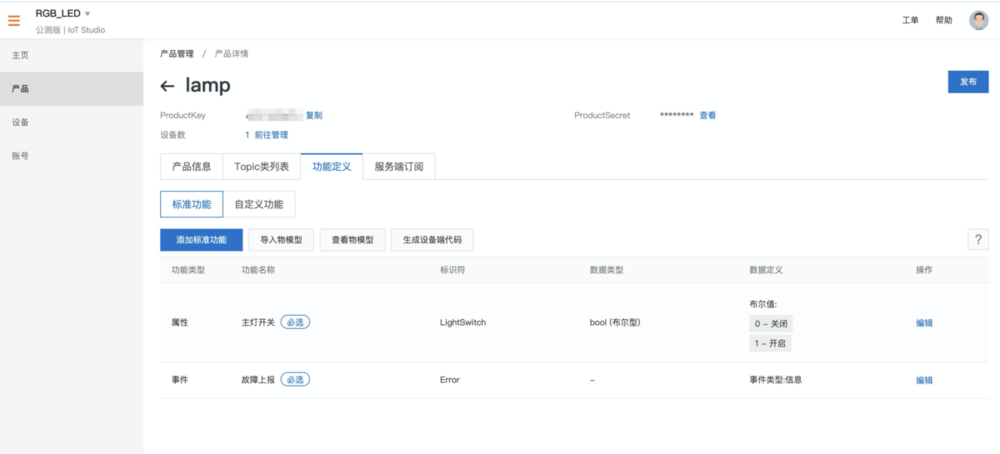Click the back arrow beside lamp

tap(167, 86)
